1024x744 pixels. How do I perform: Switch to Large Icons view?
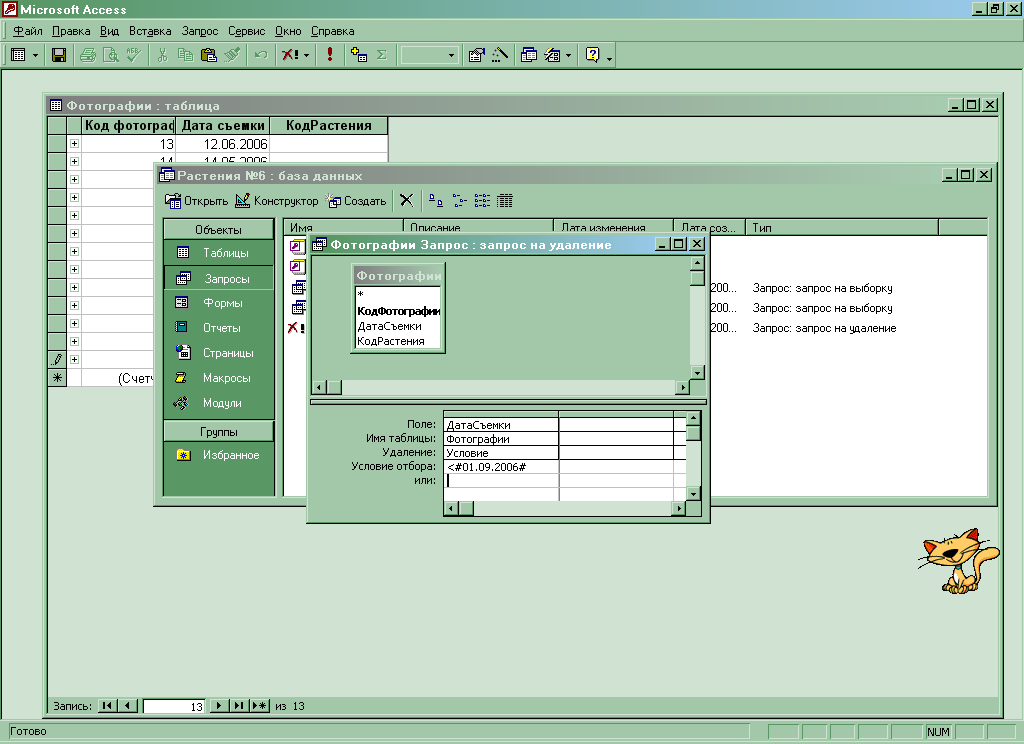tap(436, 201)
